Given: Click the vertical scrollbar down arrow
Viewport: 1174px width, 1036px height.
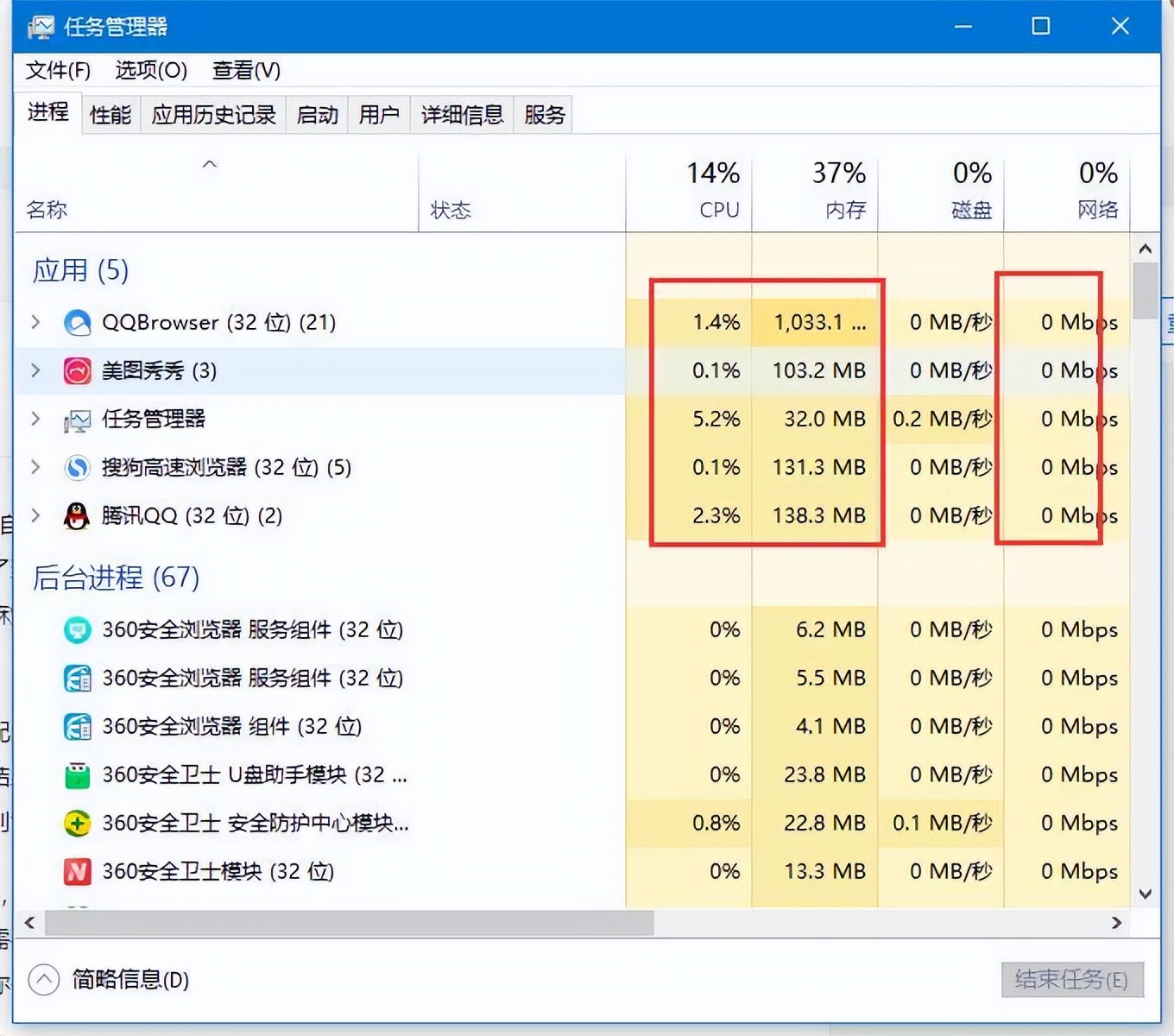Looking at the screenshot, I should click(1146, 894).
